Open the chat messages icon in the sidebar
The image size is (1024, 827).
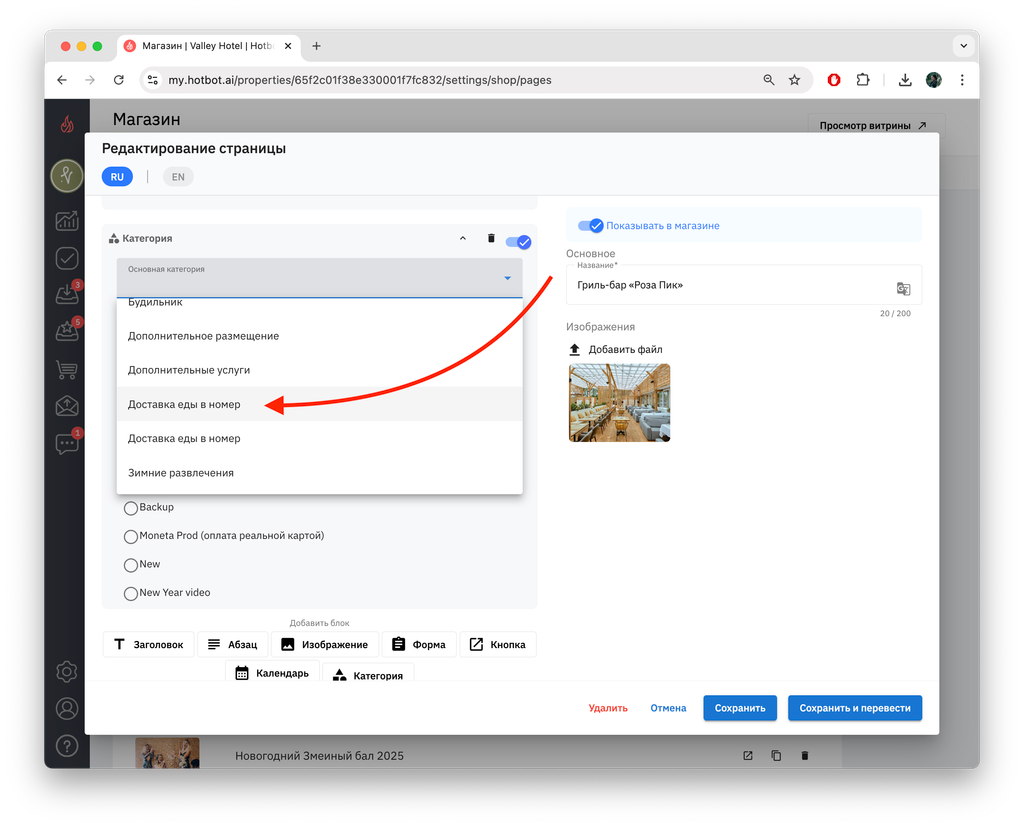click(67, 444)
